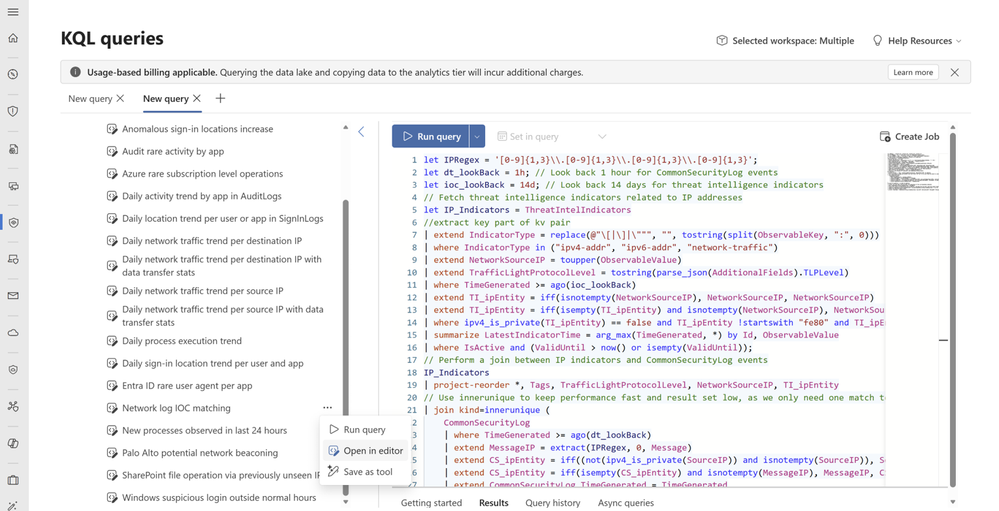Open the hamburger navigation menu
Screen dimensions: 999x511
point(13,12)
